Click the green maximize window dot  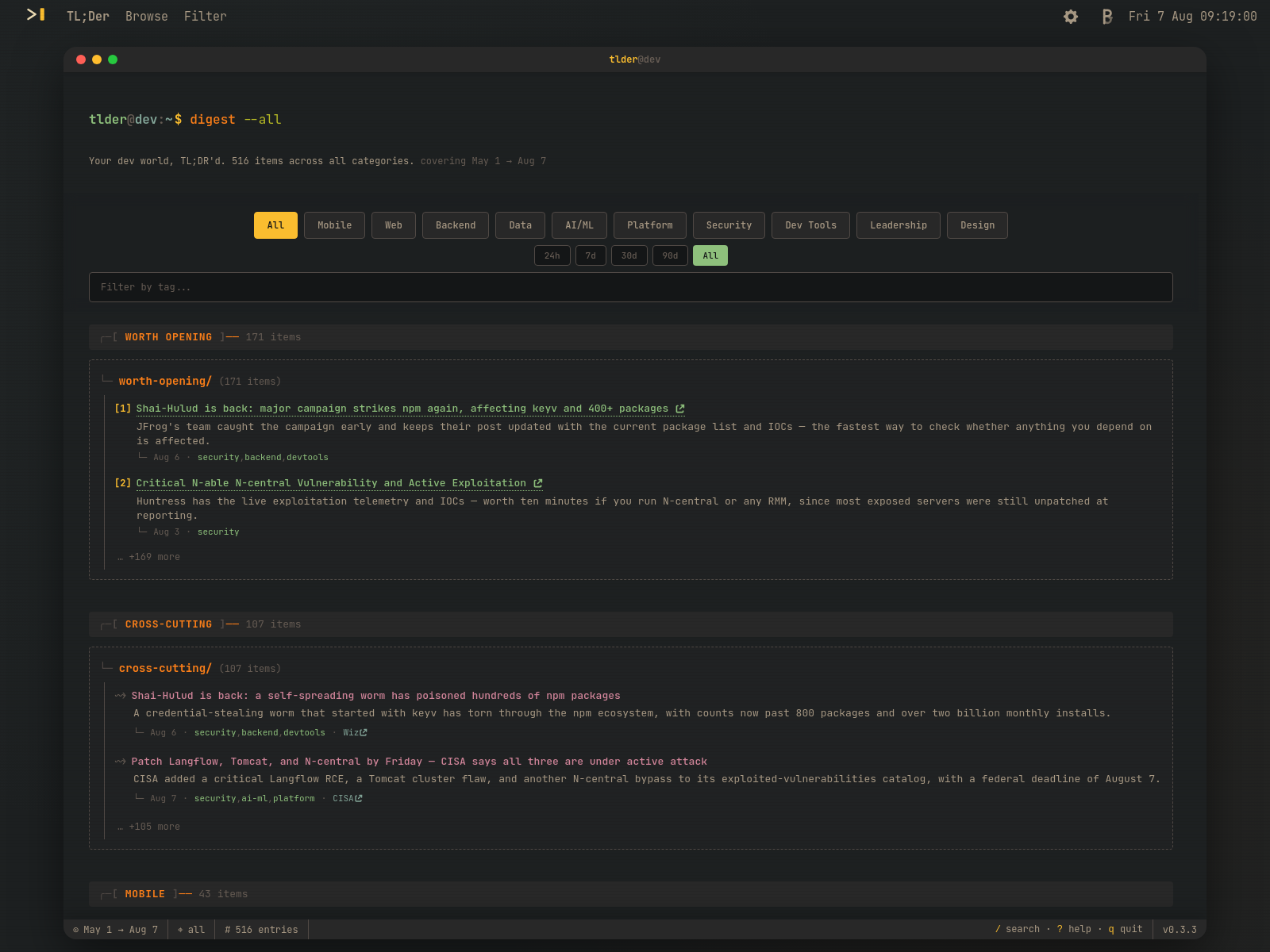pos(113,59)
